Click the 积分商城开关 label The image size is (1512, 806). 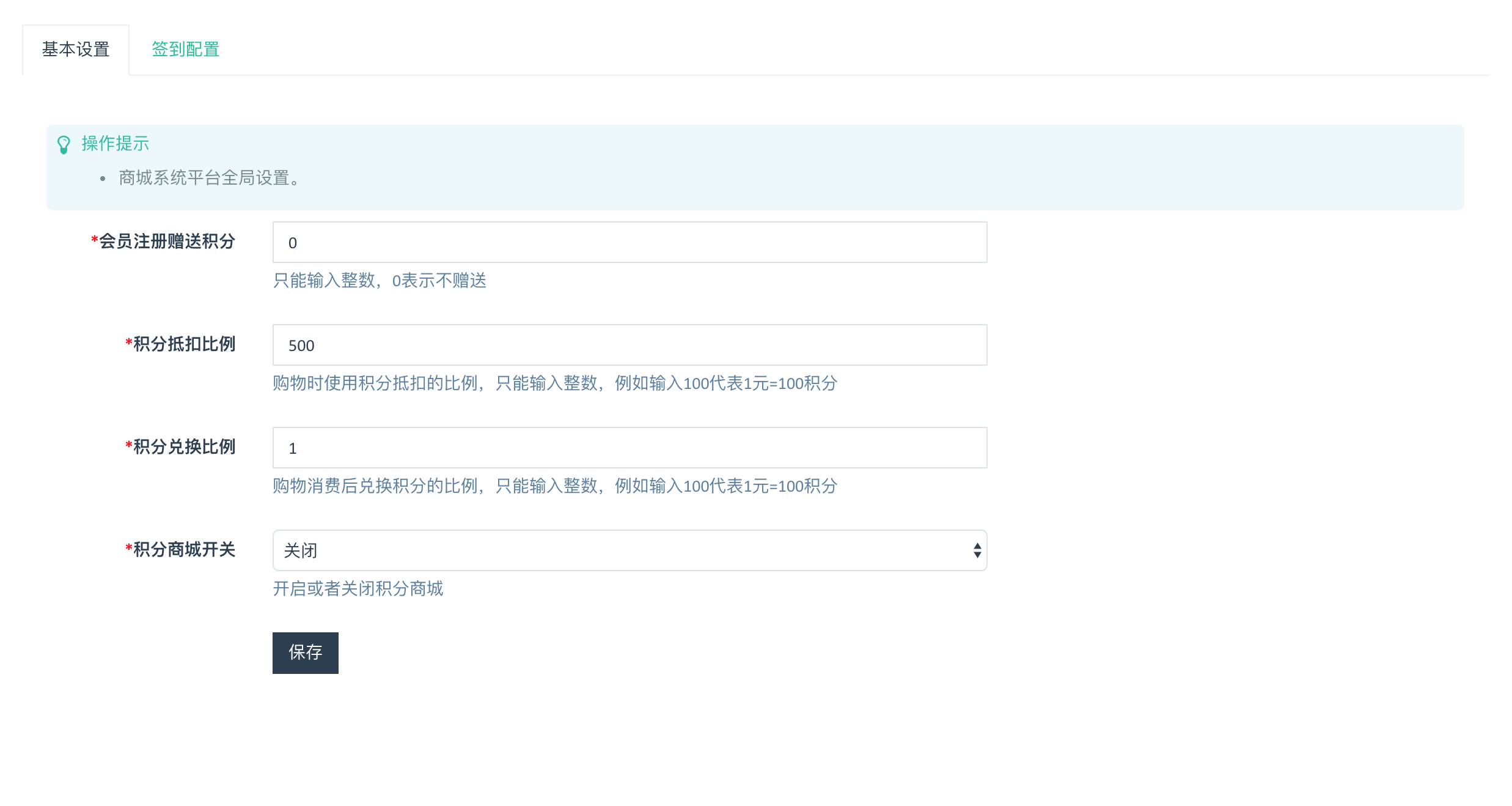click(x=184, y=550)
